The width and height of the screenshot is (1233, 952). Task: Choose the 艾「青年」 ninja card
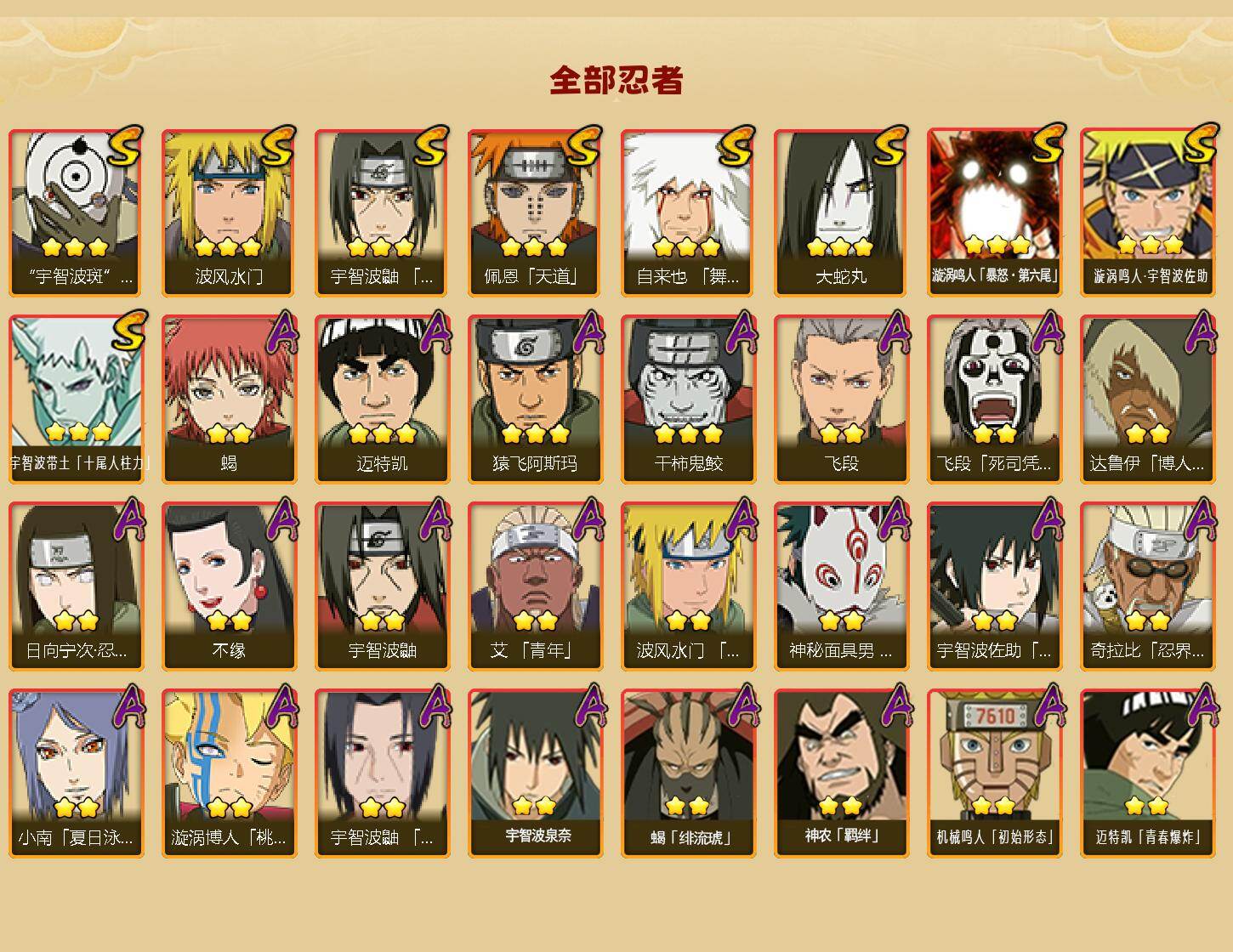[x=535, y=586]
